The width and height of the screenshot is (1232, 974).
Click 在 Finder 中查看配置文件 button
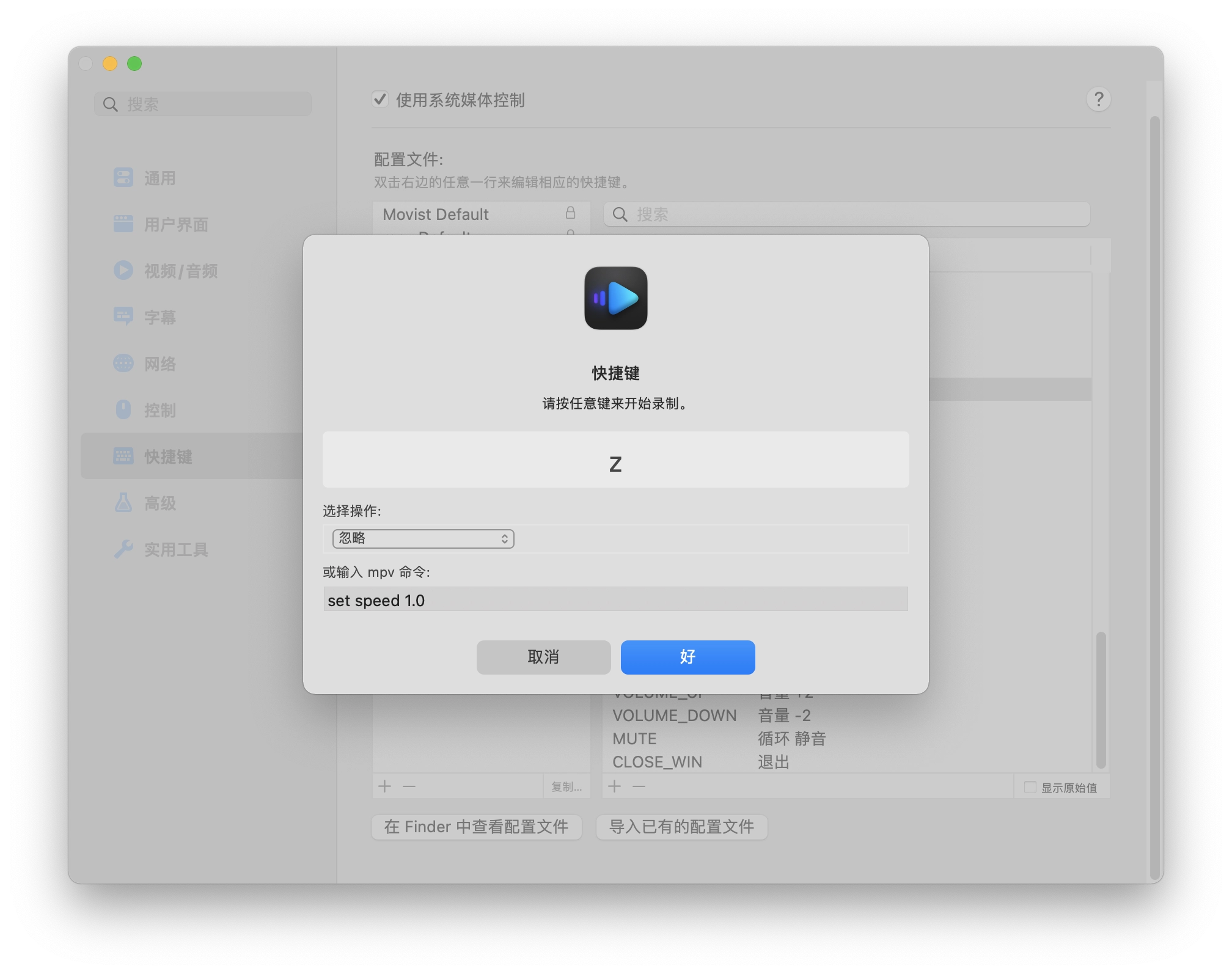(x=476, y=827)
